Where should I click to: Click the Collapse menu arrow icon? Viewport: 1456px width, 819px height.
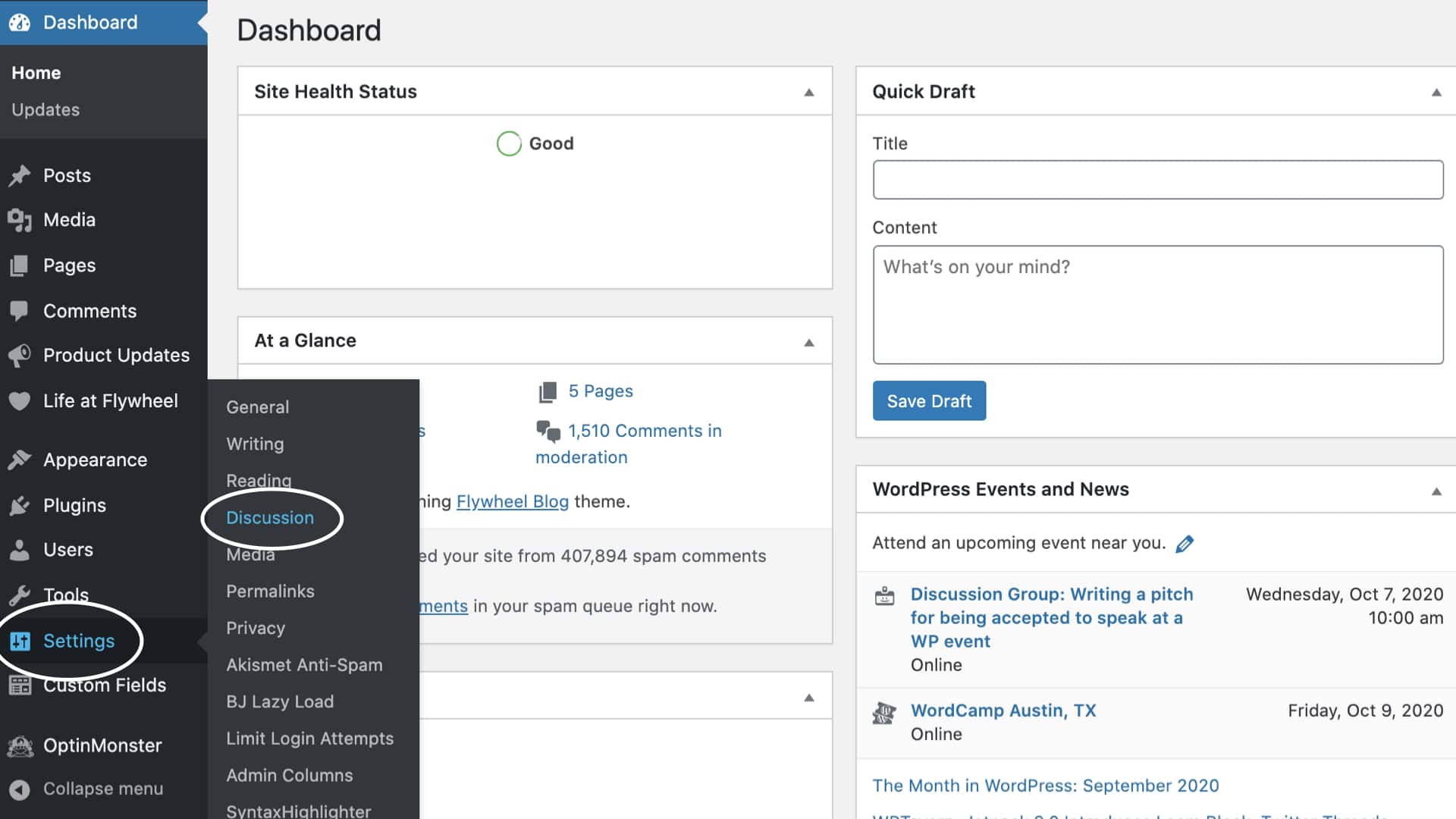coord(20,789)
